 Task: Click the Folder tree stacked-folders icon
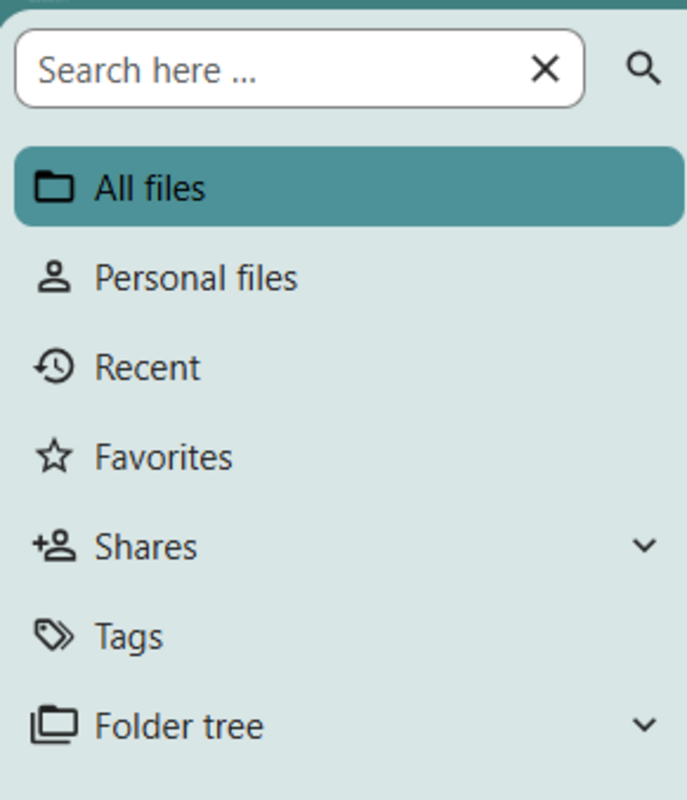point(54,726)
